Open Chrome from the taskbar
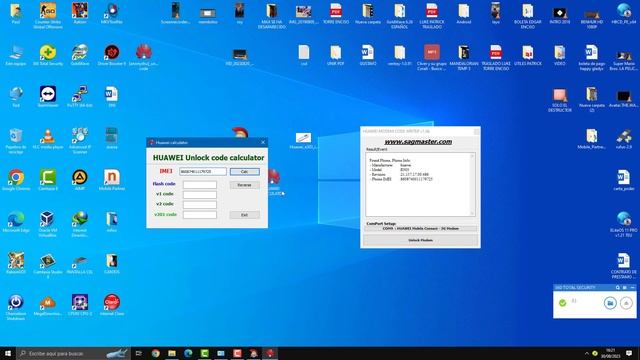This screenshot has height=360, width=640. click(x=156, y=353)
